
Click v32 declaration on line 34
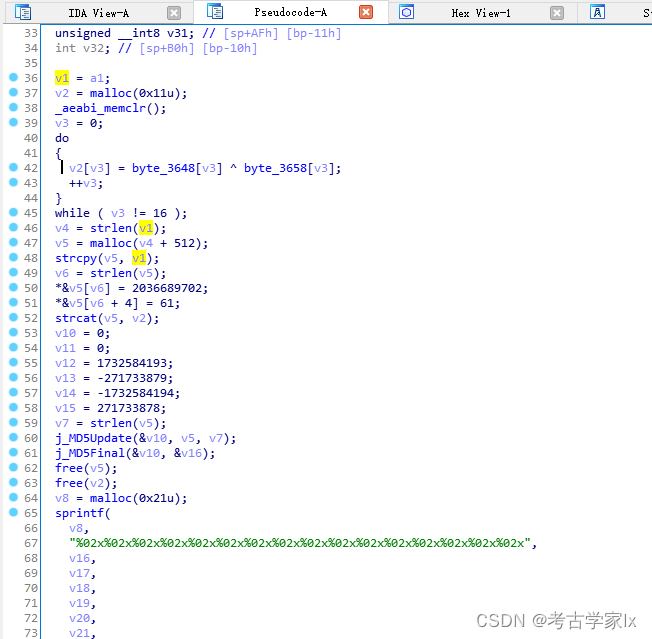93,48
